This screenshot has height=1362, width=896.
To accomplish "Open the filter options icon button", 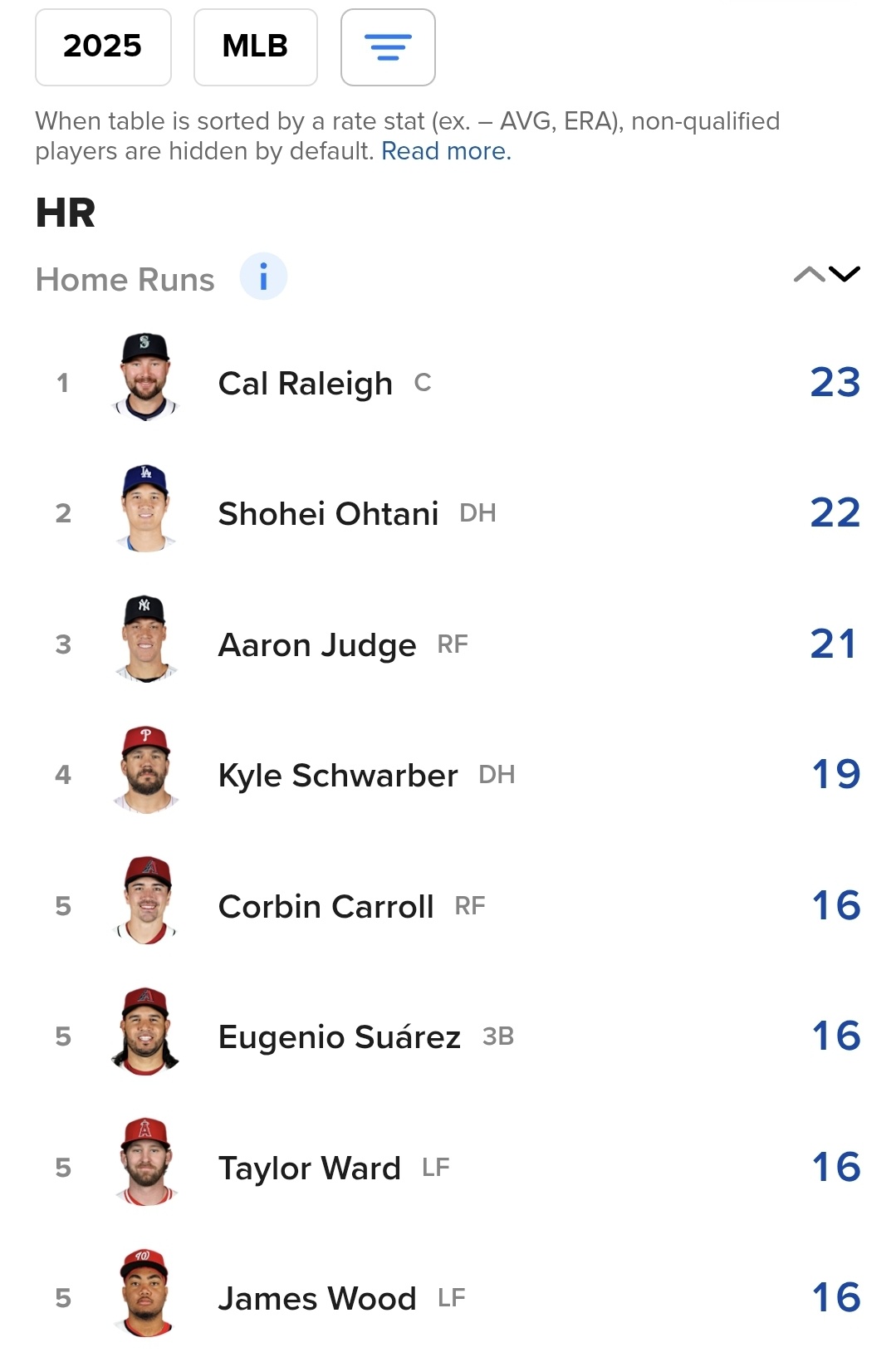I will point(388,47).
